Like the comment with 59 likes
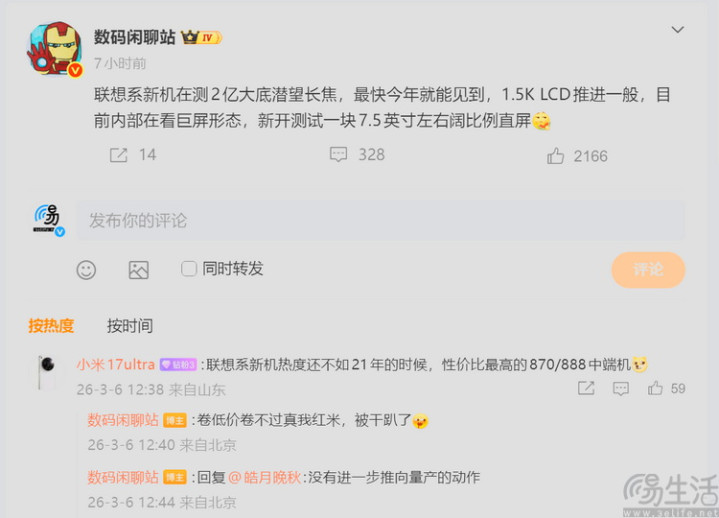The height and width of the screenshot is (518, 719). (x=655, y=388)
